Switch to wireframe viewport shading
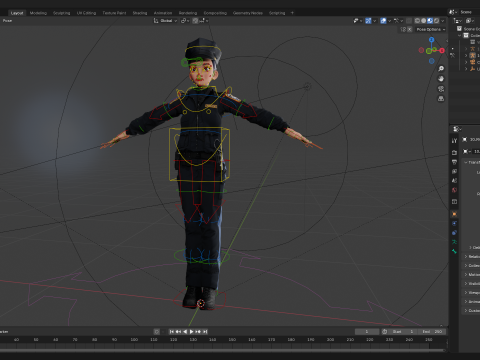480x360 pixels. pos(417,21)
